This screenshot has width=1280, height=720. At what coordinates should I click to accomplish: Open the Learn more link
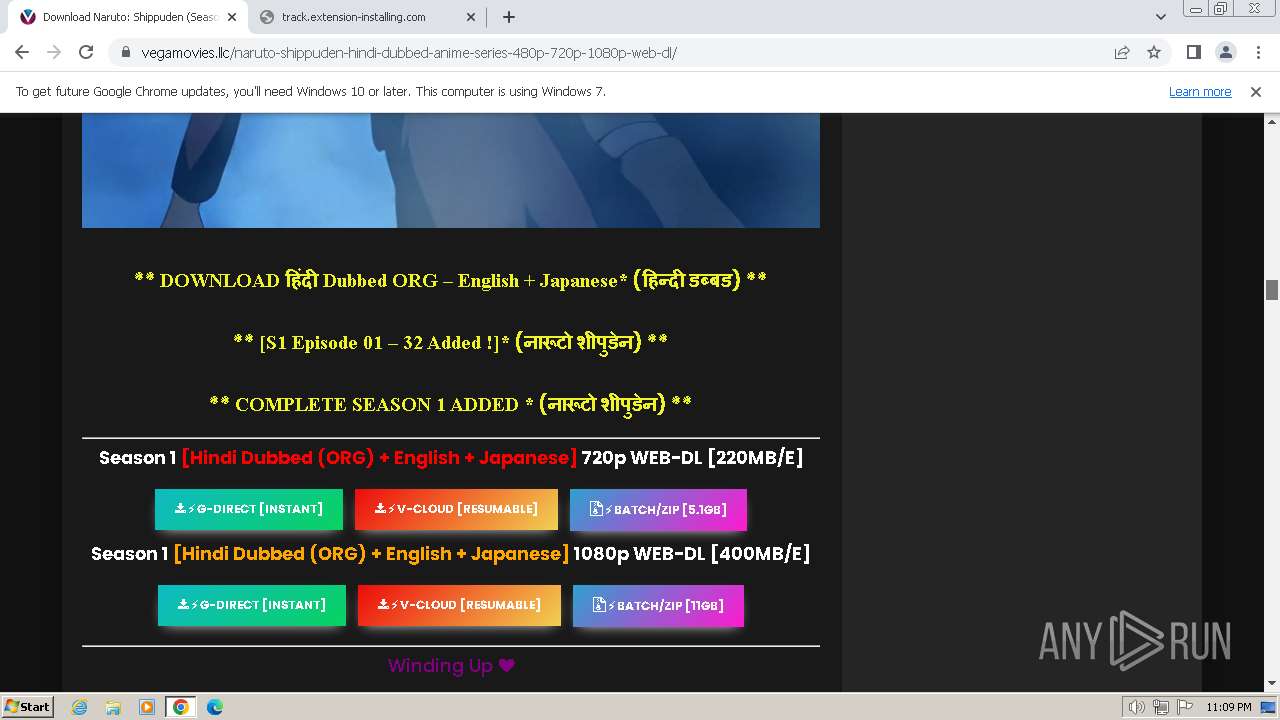pos(1200,91)
